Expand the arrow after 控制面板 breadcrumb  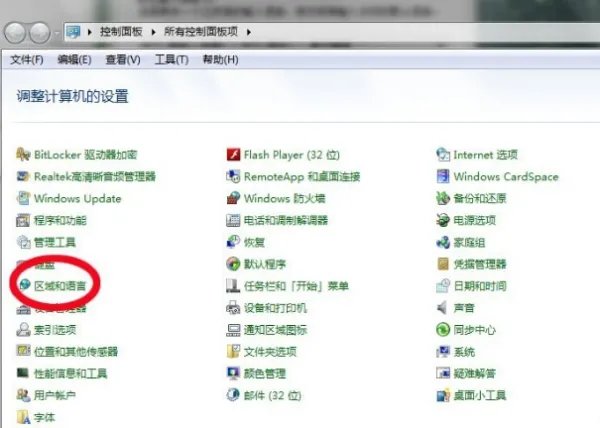(x=153, y=32)
